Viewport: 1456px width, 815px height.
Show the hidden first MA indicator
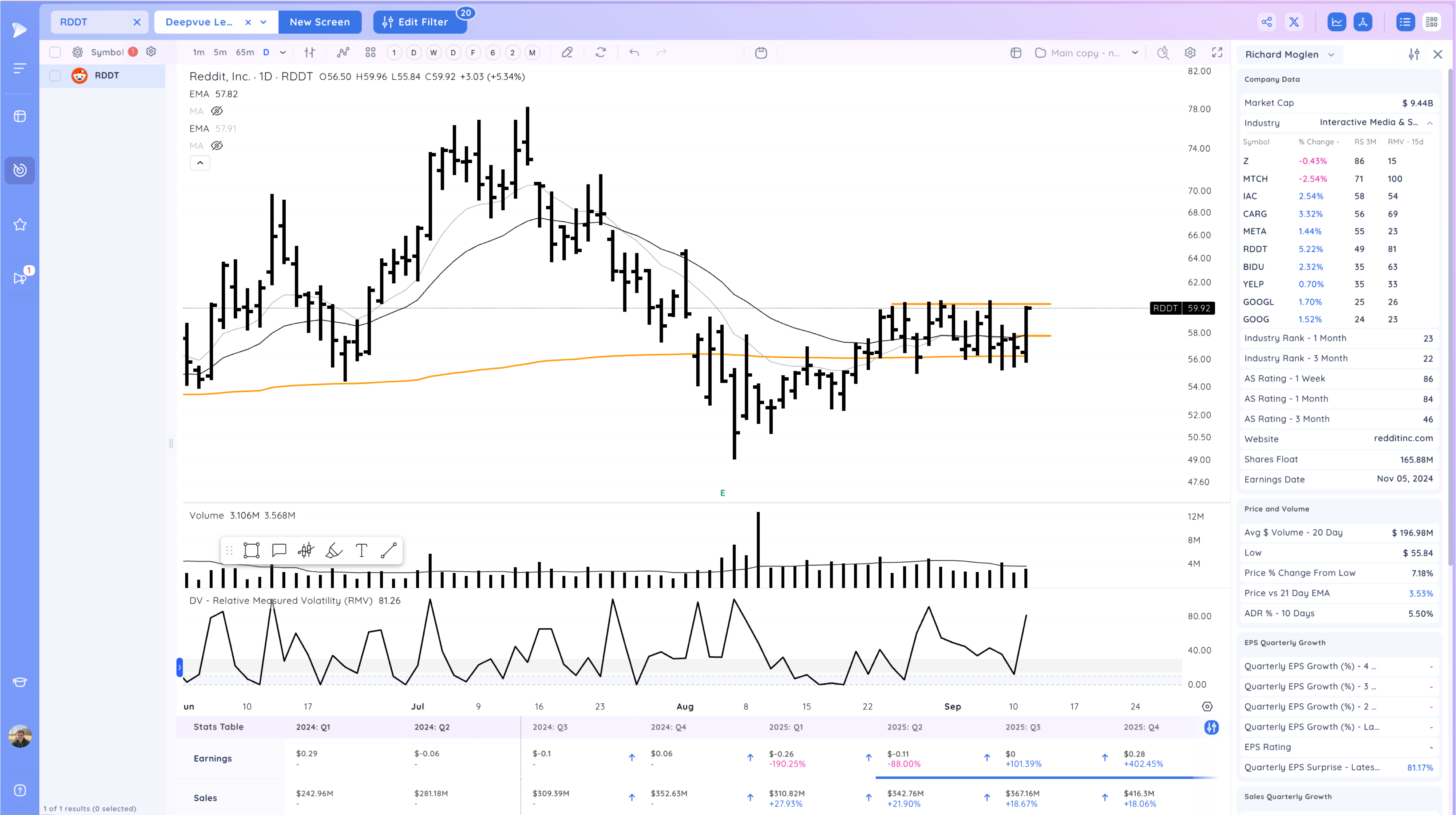pos(217,111)
